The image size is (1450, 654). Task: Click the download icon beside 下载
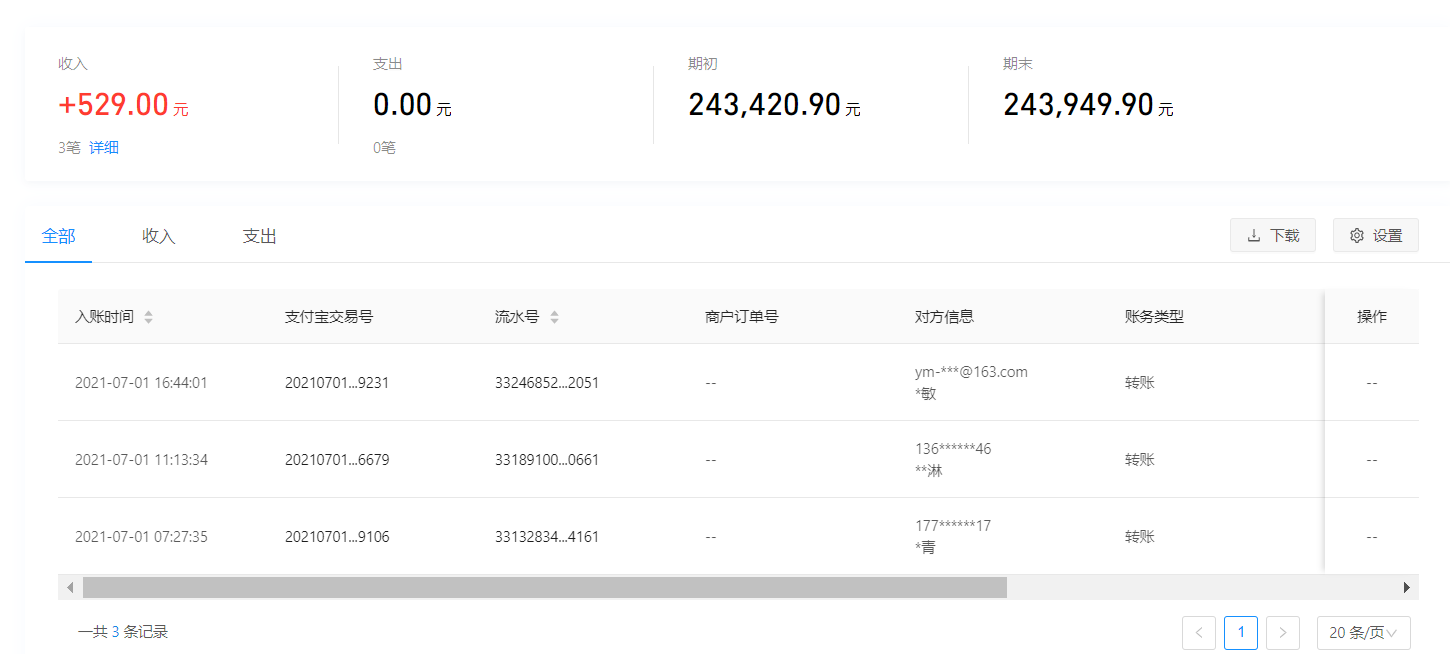1254,236
